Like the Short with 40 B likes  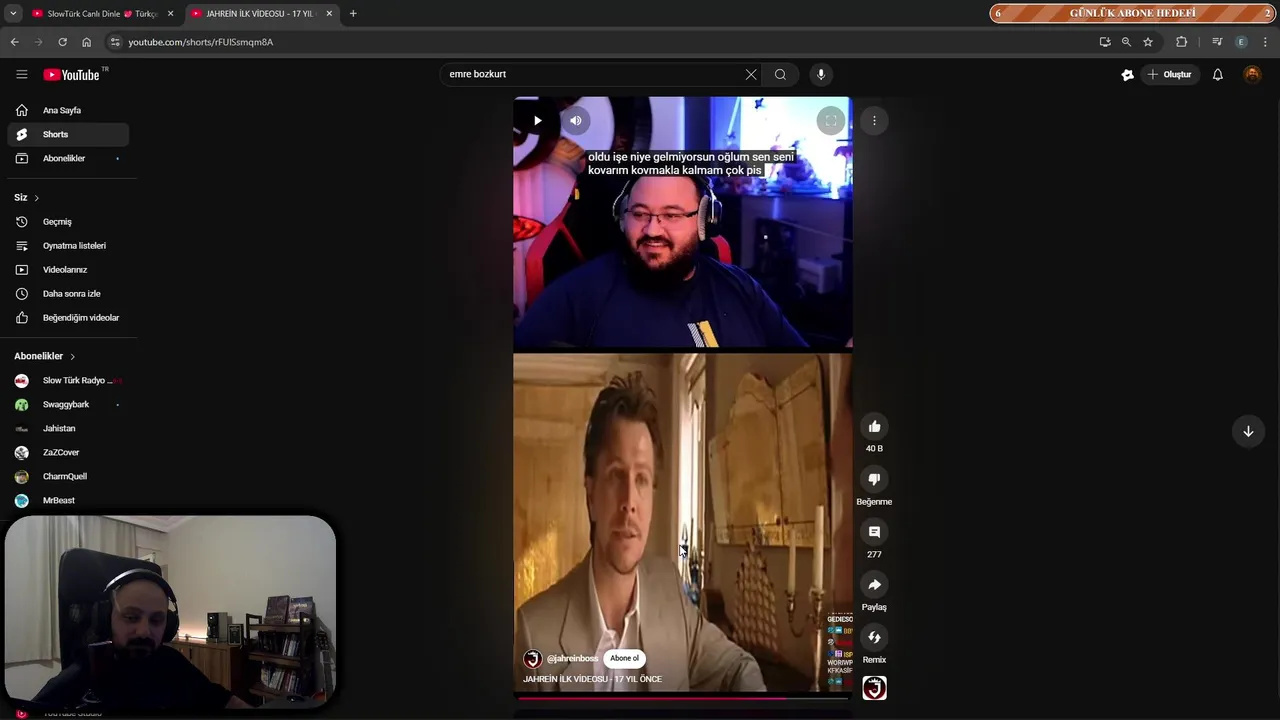point(874,426)
